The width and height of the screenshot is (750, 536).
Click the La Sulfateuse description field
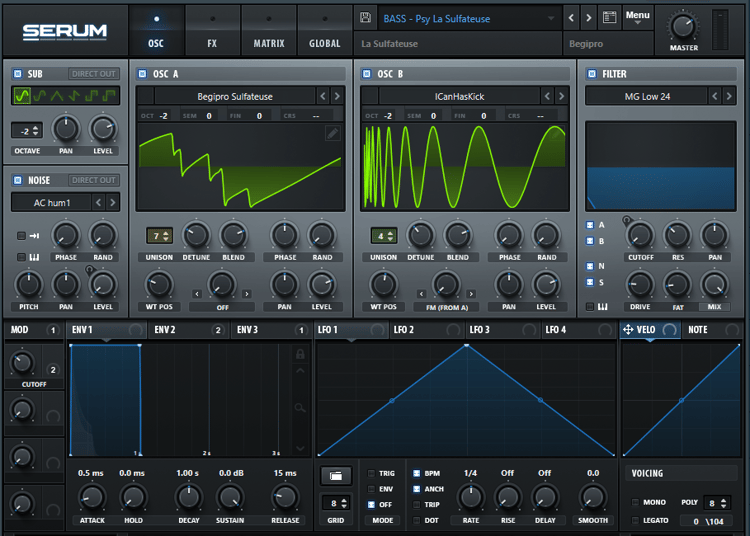click(458, 44)
